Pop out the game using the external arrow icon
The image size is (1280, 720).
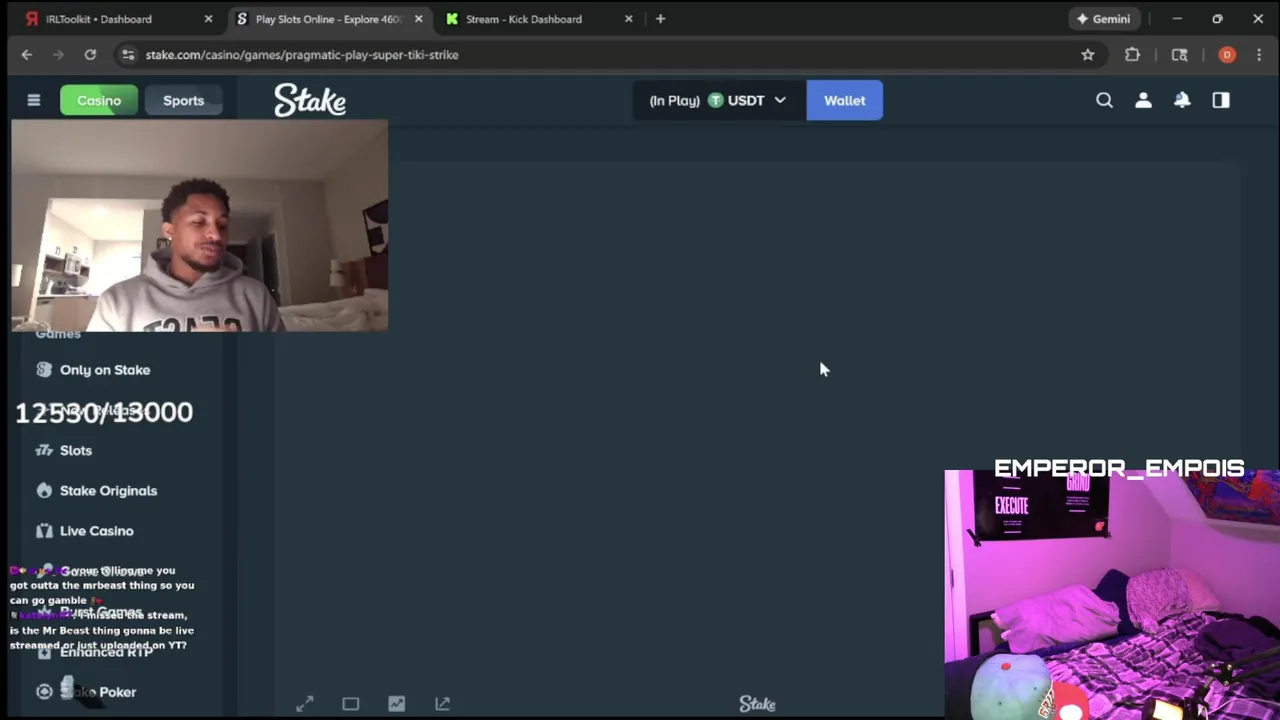443,704
